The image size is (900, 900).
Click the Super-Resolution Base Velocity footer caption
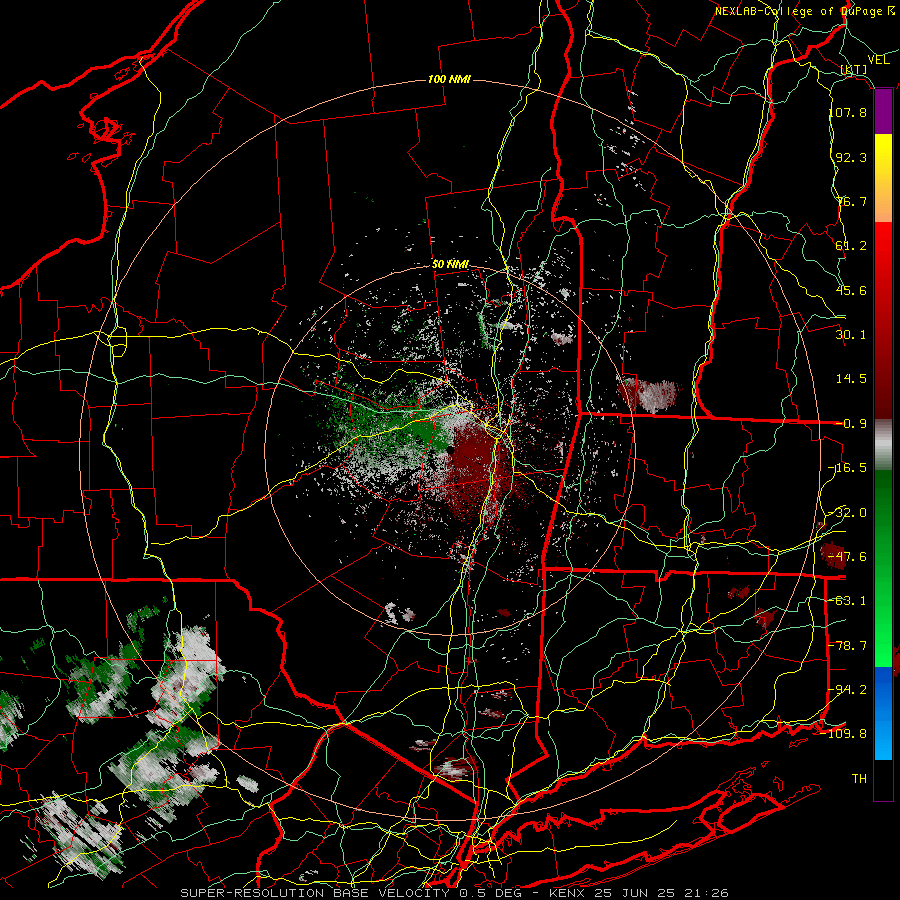(x=454, y=893)
